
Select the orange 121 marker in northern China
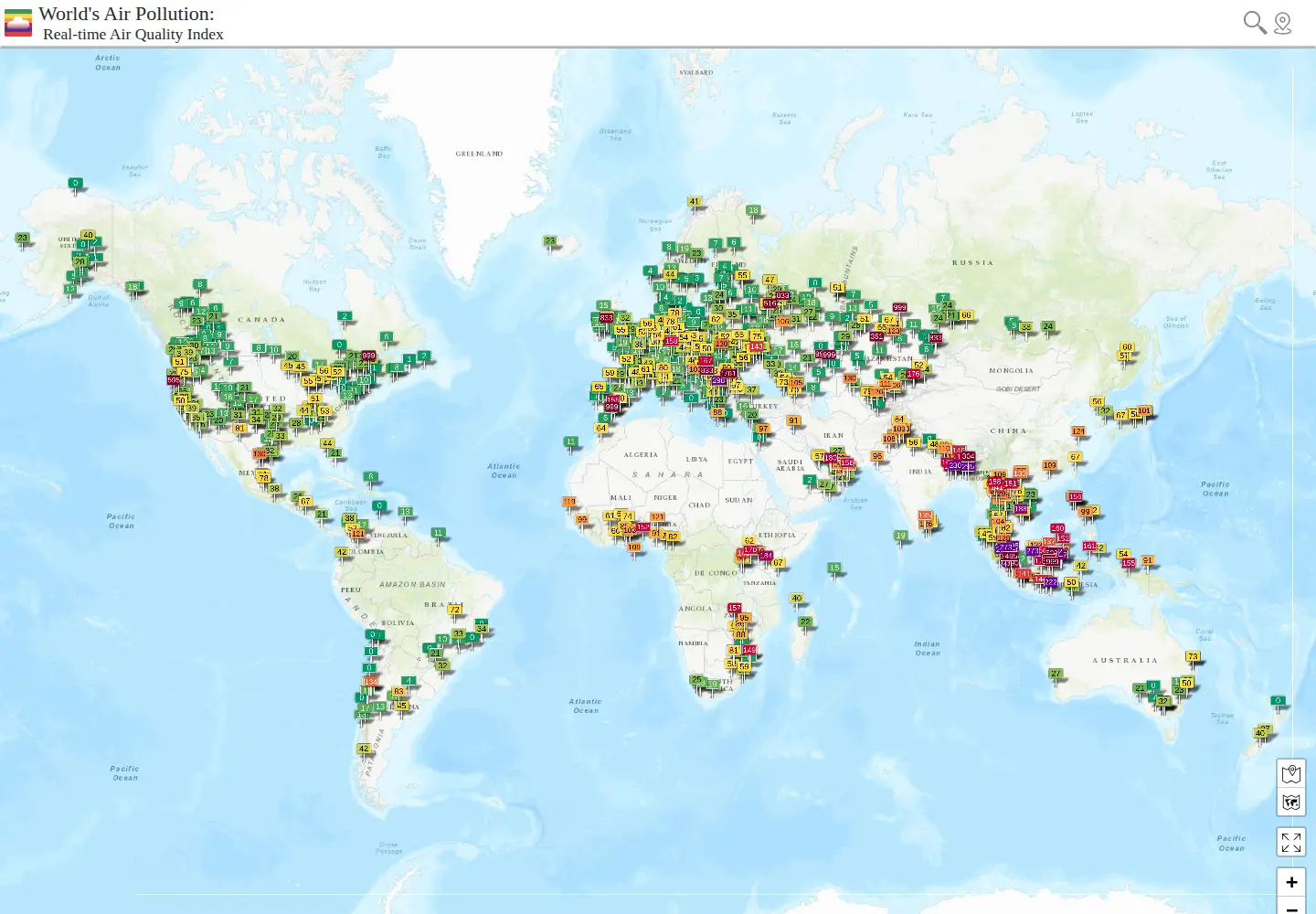[x=1079, y=430]
